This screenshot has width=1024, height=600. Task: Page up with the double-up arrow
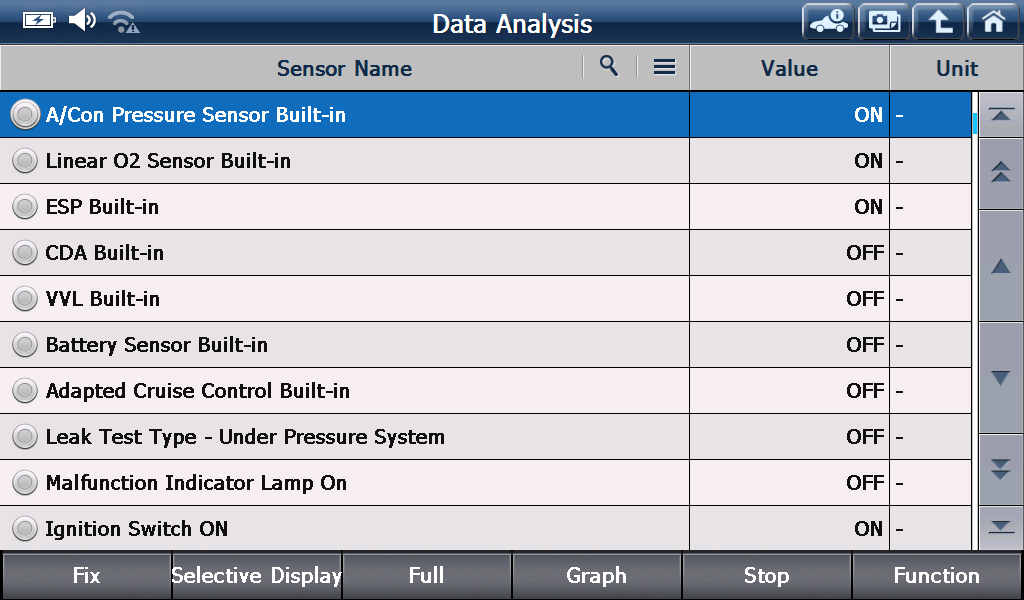coord(1000,173)
